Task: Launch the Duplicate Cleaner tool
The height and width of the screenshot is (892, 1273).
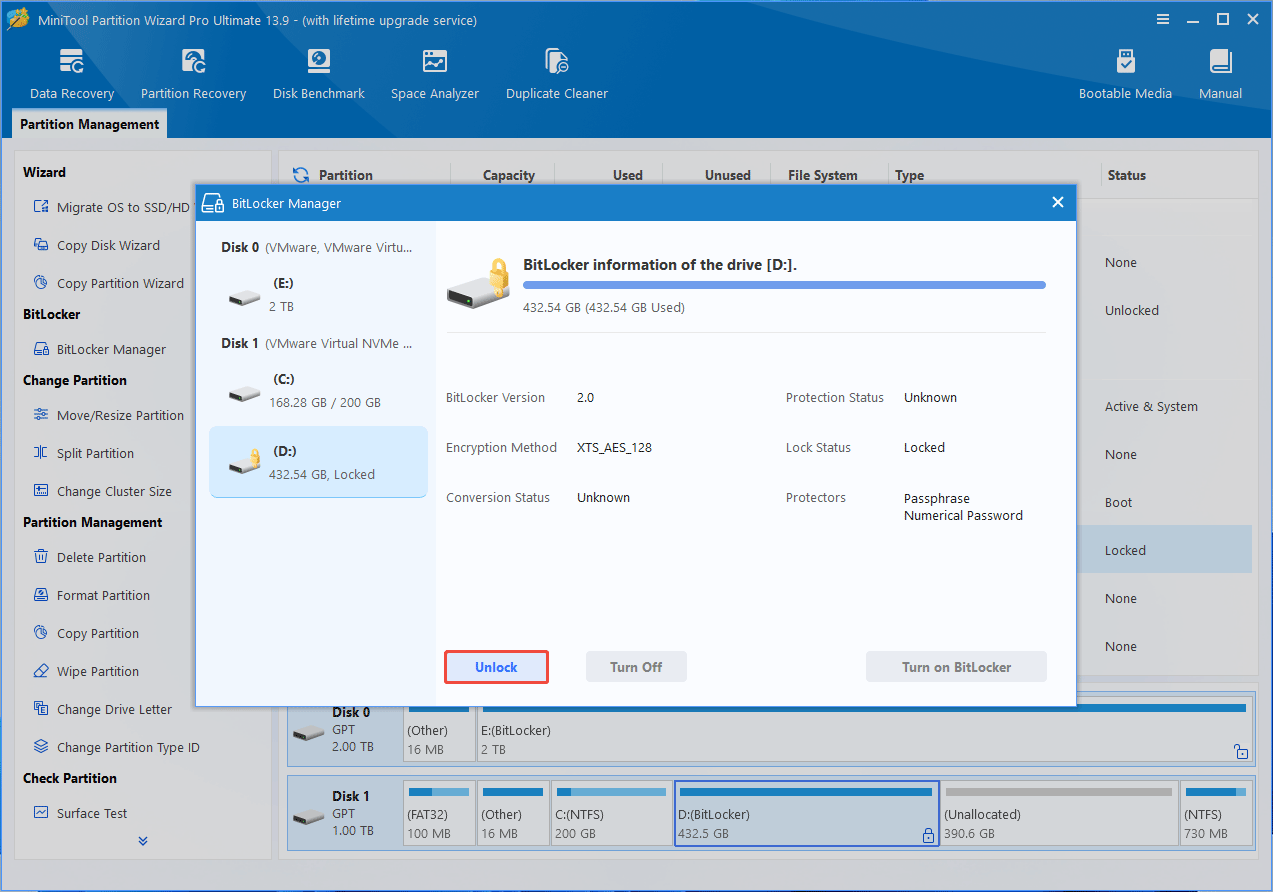Action: tap(557, 75)
